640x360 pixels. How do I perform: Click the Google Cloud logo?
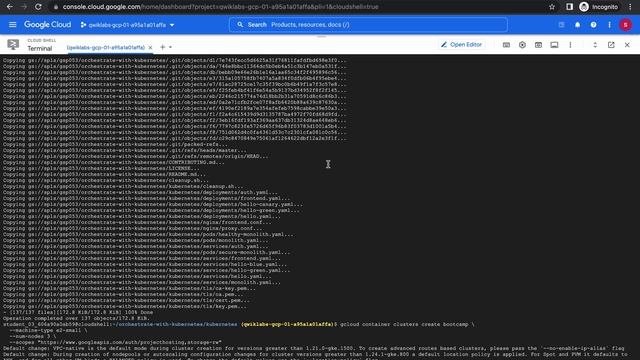(x=47, y=25)
